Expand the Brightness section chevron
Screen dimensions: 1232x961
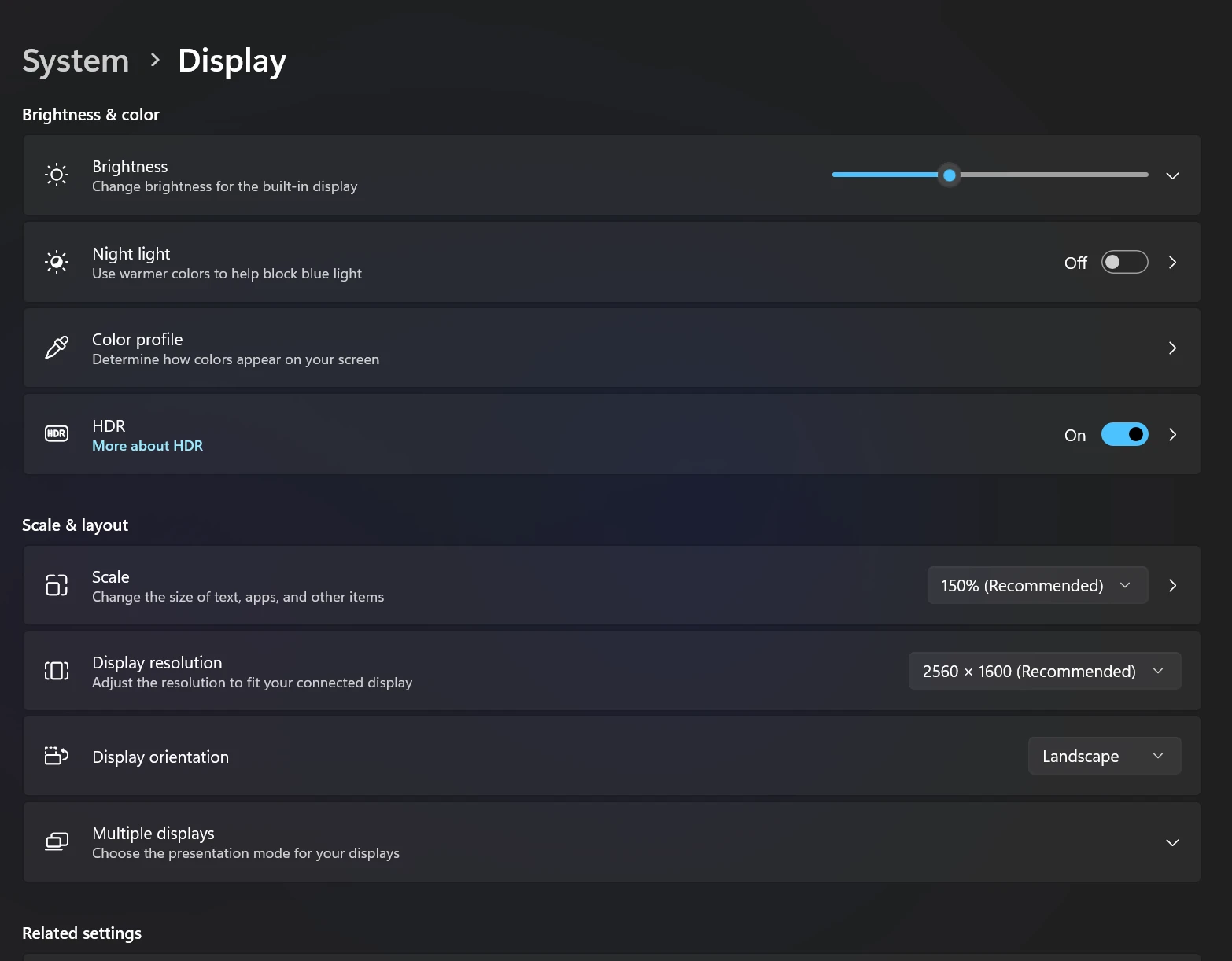click(1172, 175)
